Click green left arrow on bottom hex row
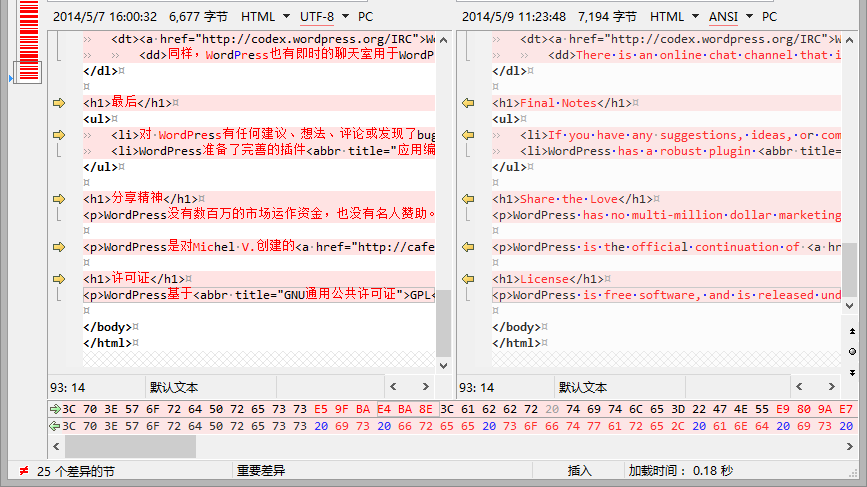The height and width of the screenshot is (487, 867). point(54,426)
